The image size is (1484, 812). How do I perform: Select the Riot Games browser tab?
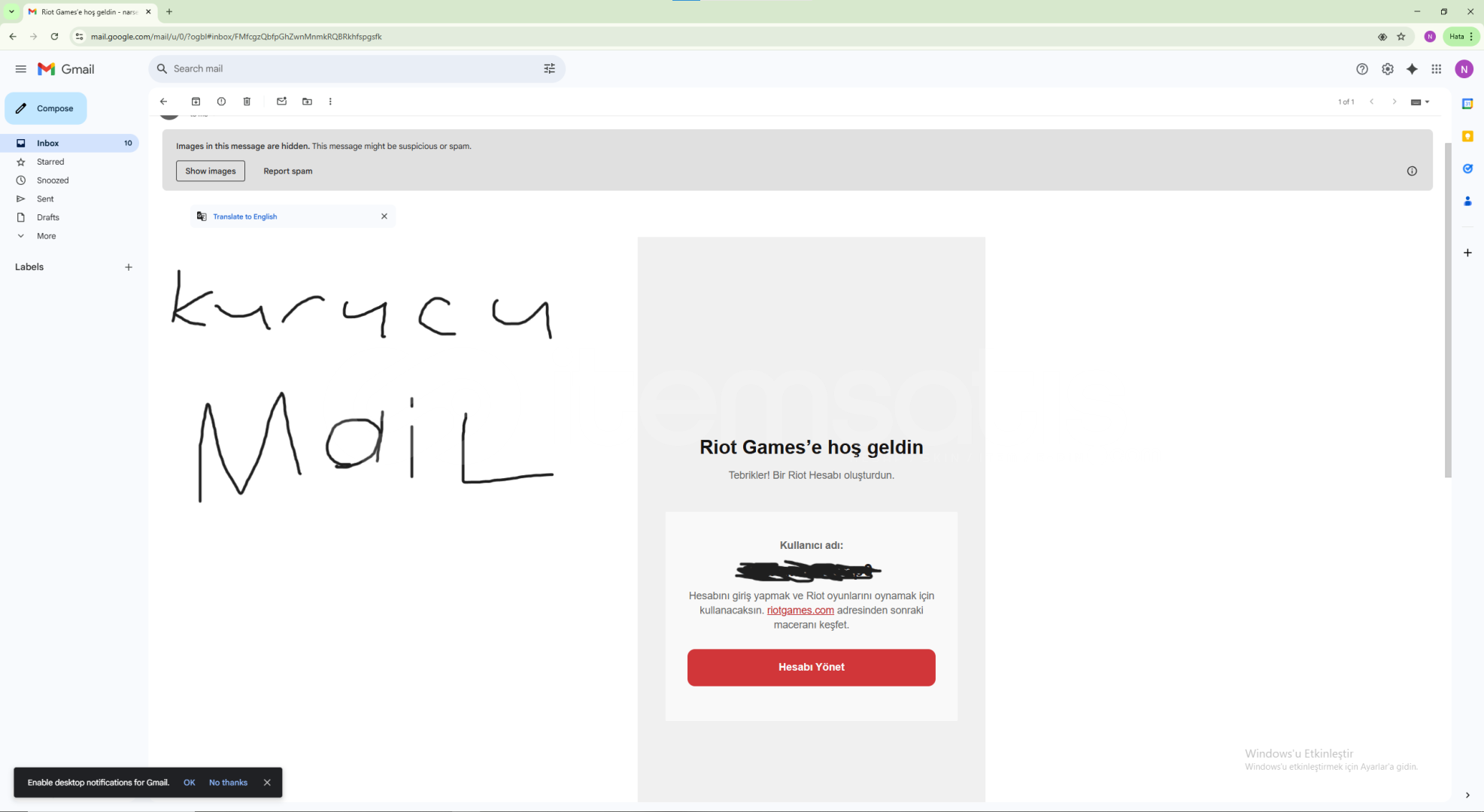[89, 12]
